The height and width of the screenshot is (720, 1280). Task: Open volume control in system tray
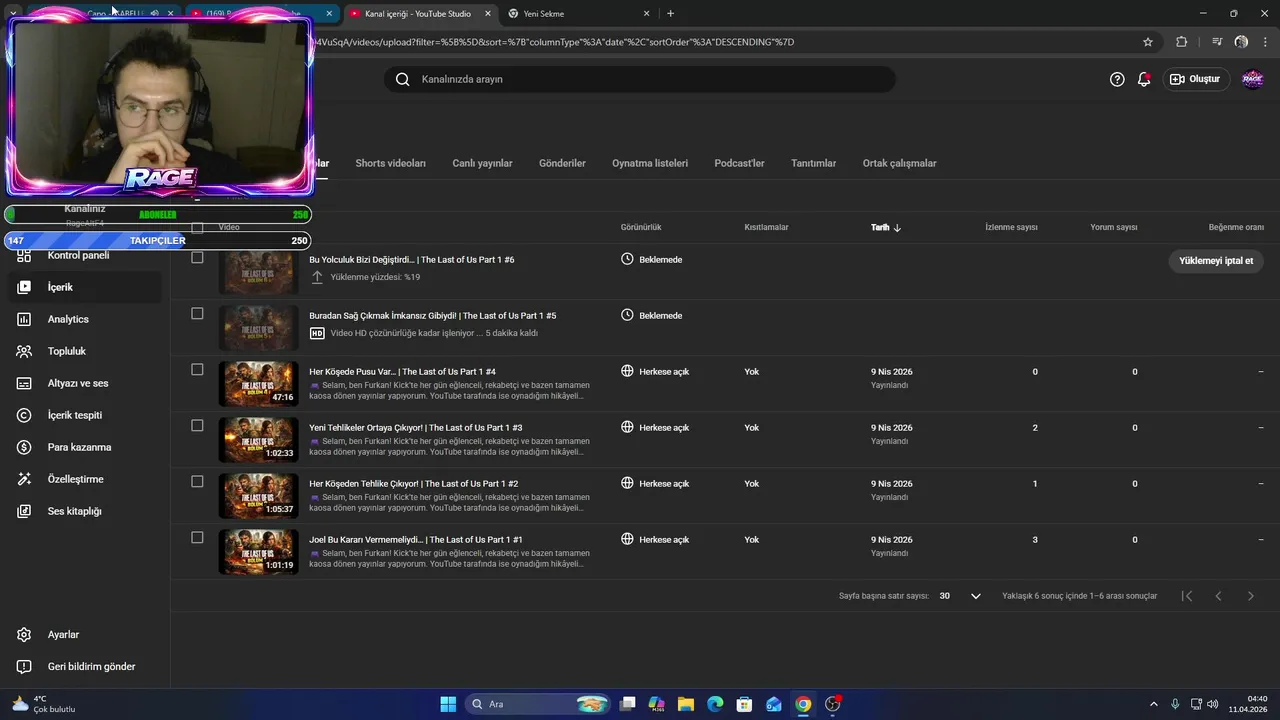[x=1212, y=704]
